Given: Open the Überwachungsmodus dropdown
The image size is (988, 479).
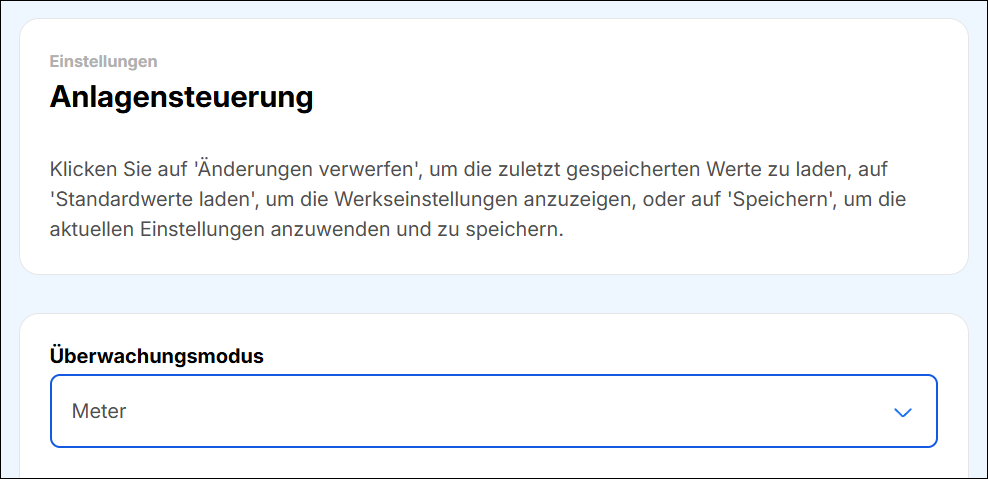Looking at the screenshot, I should (493, 411).
